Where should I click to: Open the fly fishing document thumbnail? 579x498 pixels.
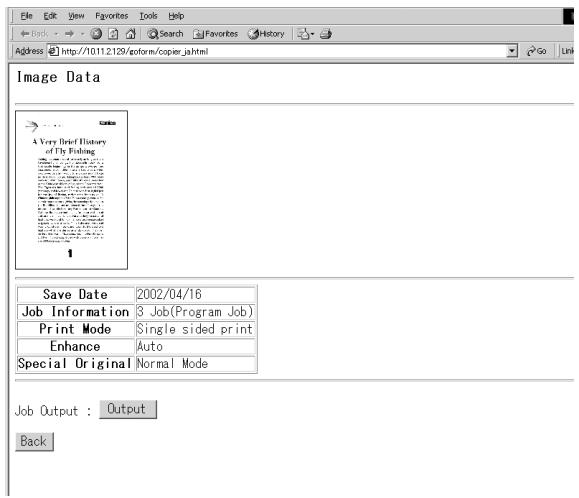(x=71, y=190)
